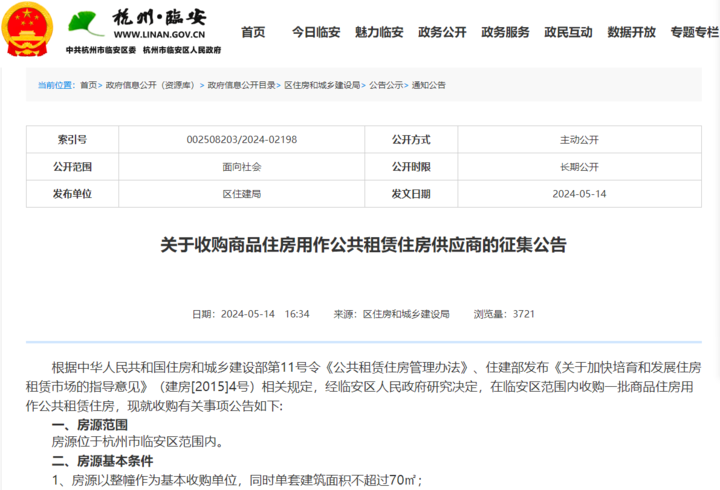Click the index number 002508203/2024-02198 cell
720x490 pixels.
click(242, 141)
